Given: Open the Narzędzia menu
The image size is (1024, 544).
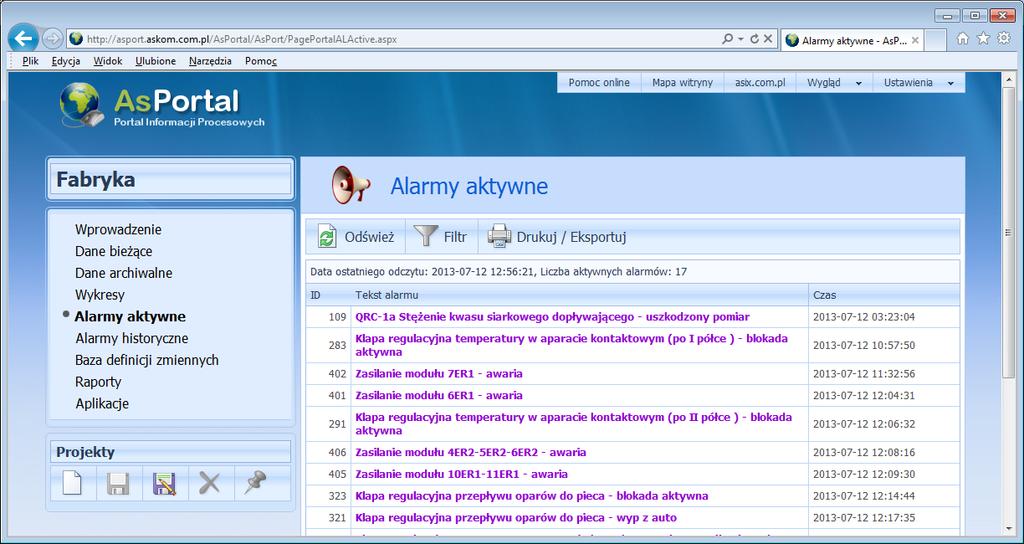Looking at the screenshot, I should tap(210, 61).
